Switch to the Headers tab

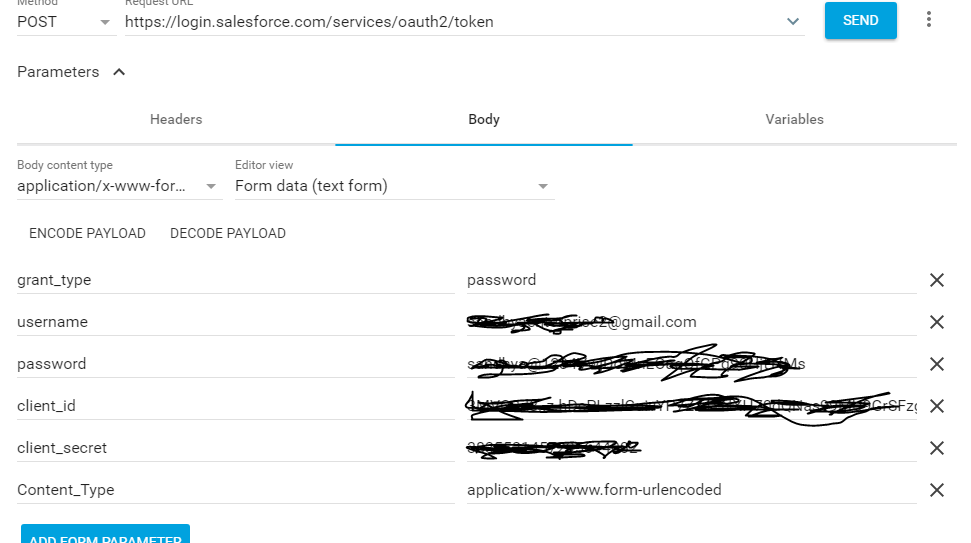click(176, 120)
